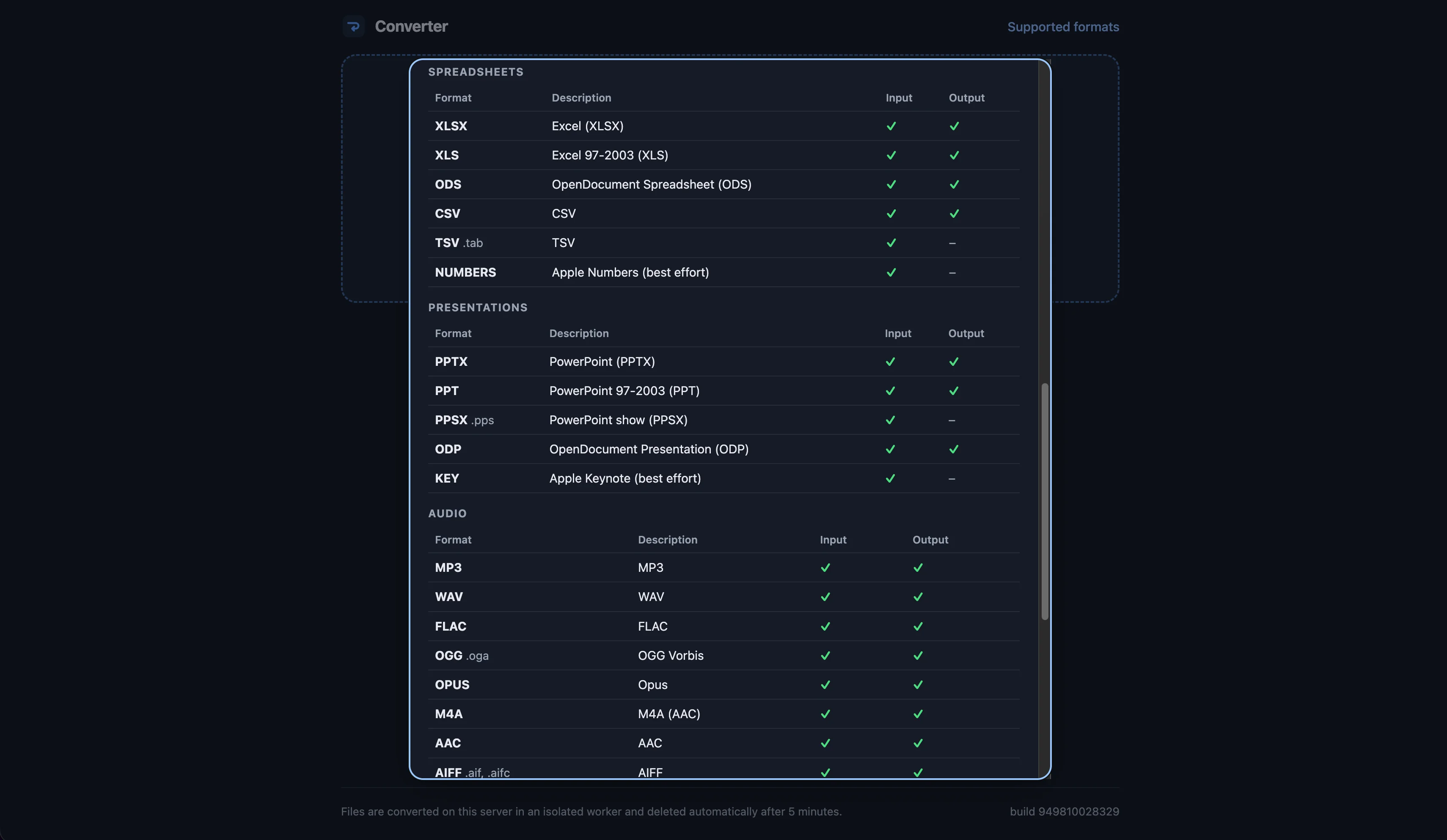Click the KEY input checkmark

click(890, 478)
